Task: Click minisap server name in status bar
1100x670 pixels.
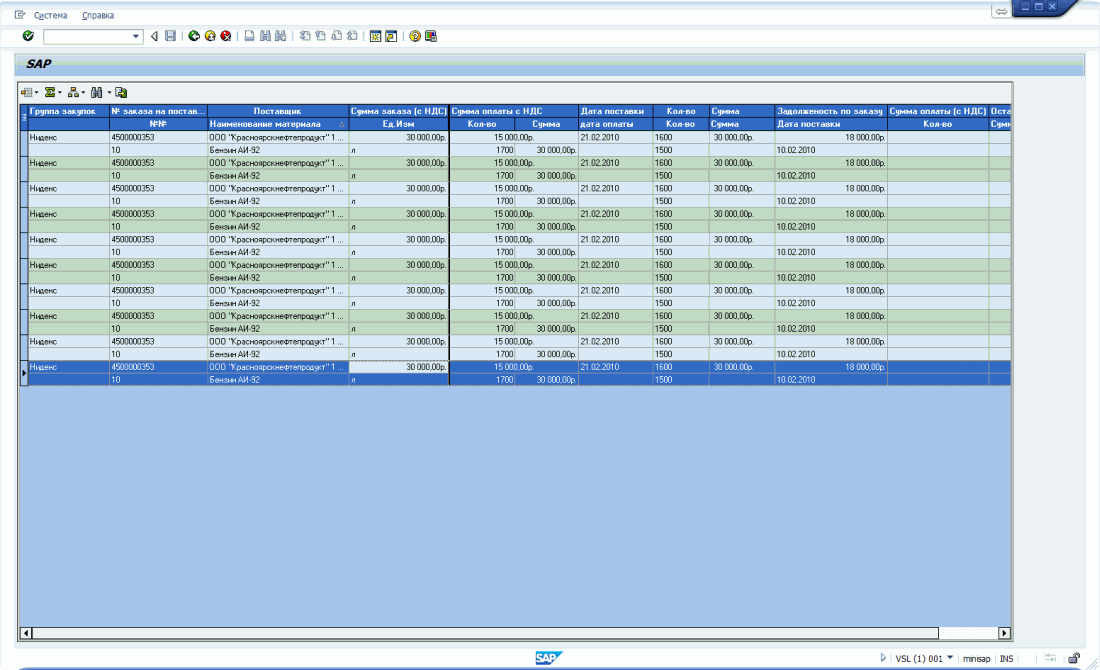Action: 976,659
